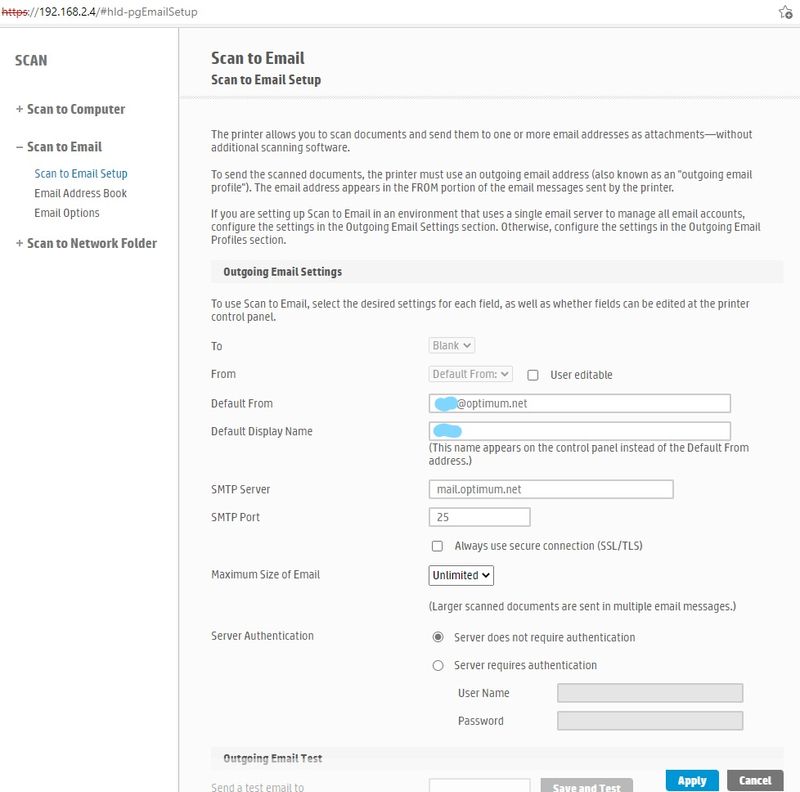Screen dimensions: 800x792
Task: Open the Maximum Size of Email dropdown
Action: click(459, 575)
